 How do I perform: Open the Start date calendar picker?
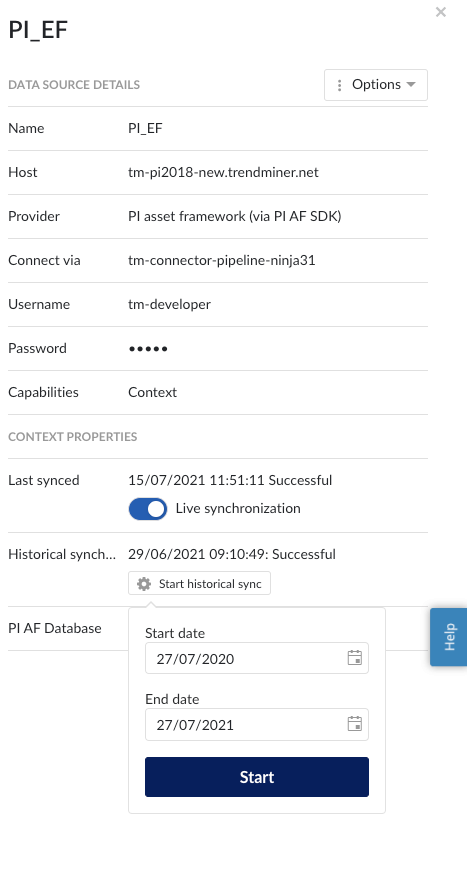[x=355, y=658]
